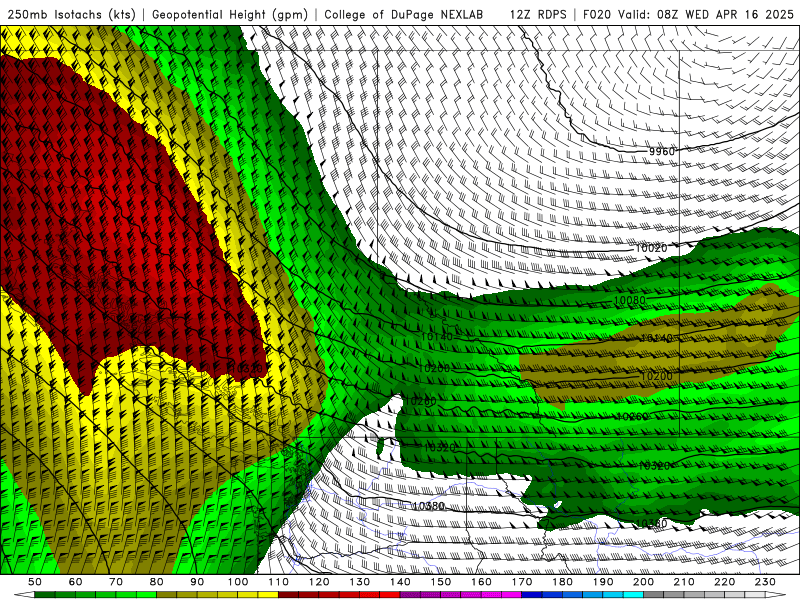Pick the magenta color bar segment below 160
The image size is (800, 600).
click(491, 595)
